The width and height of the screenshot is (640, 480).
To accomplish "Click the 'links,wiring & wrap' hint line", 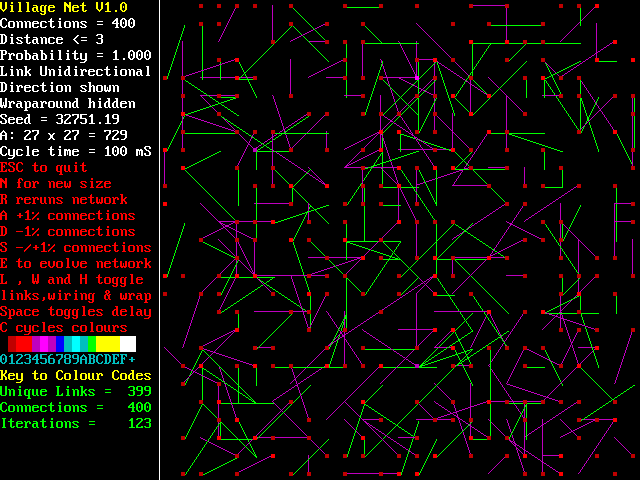I will point(76,296).
